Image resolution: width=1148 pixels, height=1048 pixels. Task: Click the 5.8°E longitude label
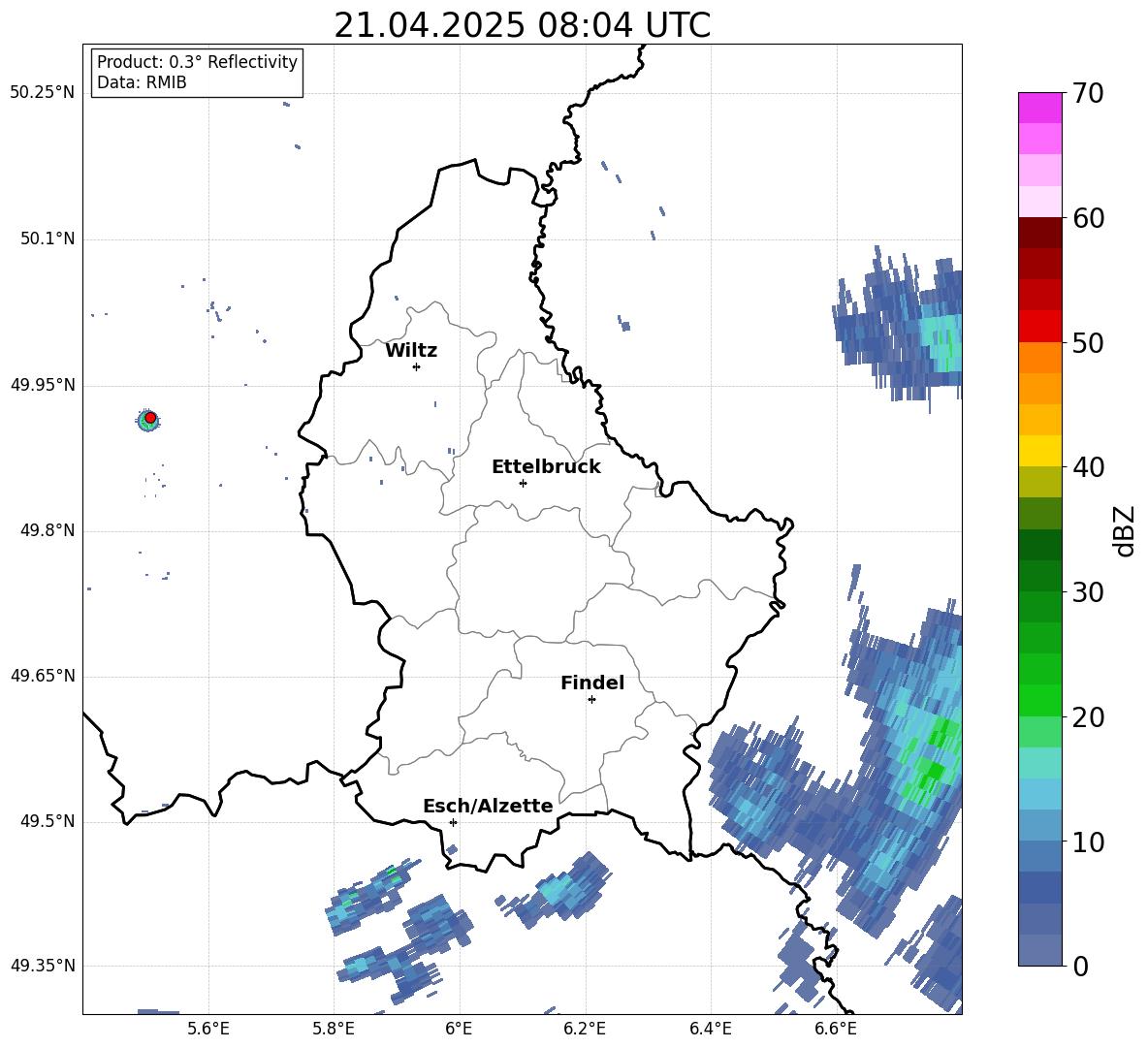click(334, 1029)
